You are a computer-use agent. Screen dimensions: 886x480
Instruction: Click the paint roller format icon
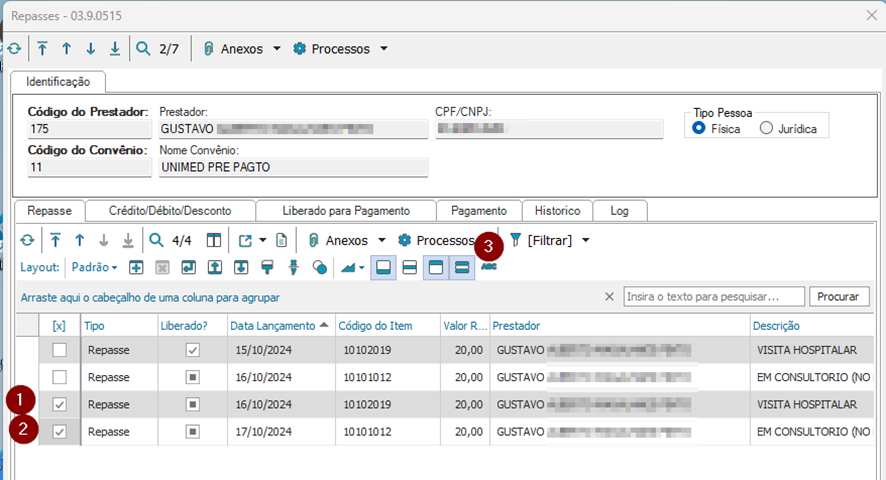pos(267,267)
